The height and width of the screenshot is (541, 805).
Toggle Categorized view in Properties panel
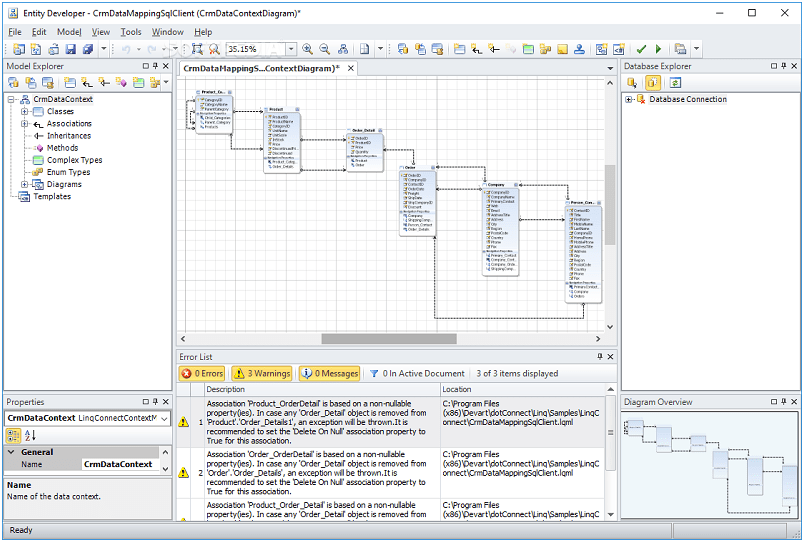[x=13, y=436]
